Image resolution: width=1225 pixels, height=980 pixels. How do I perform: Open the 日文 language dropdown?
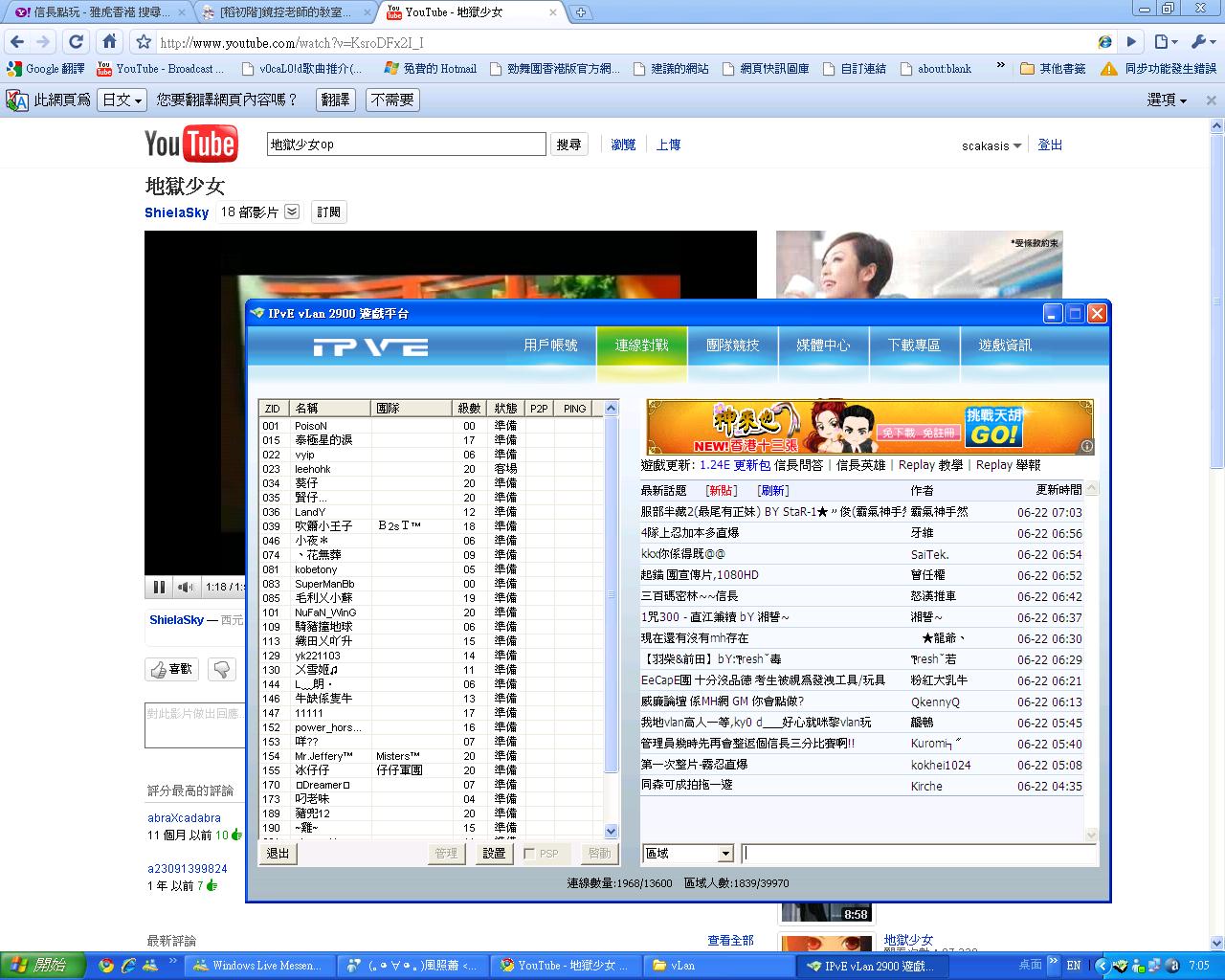(122, 100)
